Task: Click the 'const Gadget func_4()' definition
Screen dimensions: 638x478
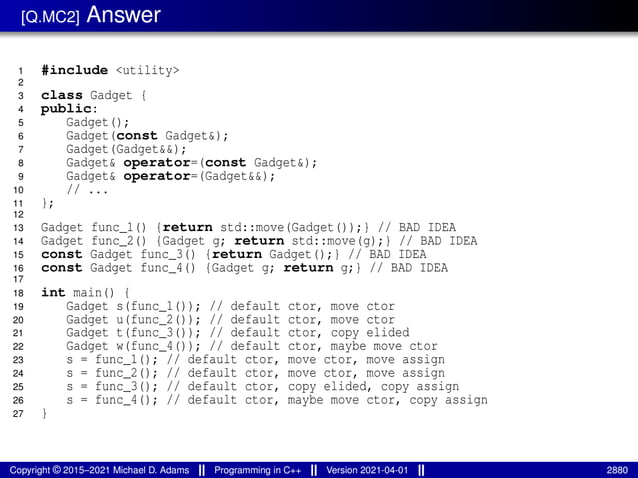Action: pos(244,267)
